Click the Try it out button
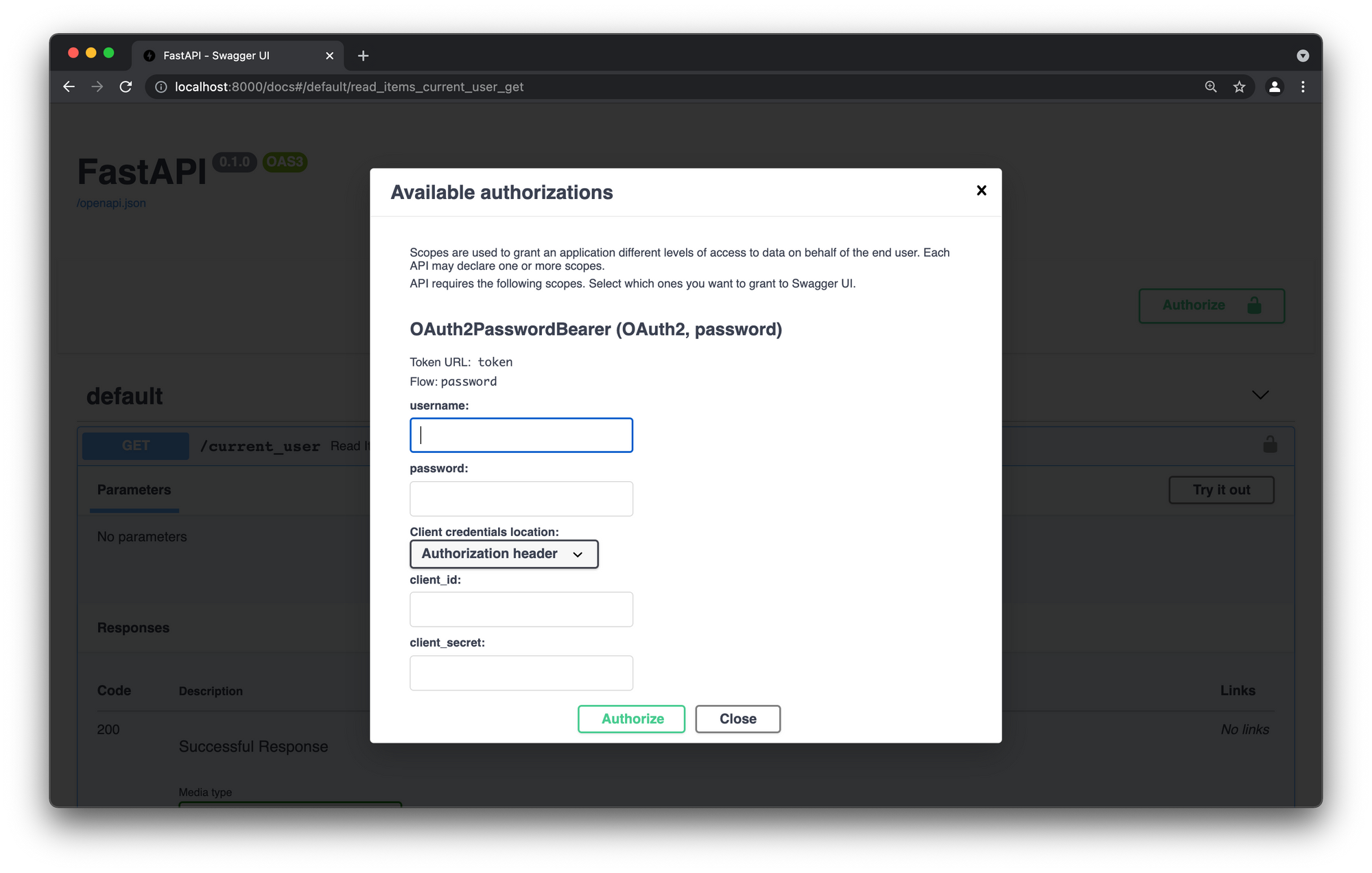 coord(1220,489)
